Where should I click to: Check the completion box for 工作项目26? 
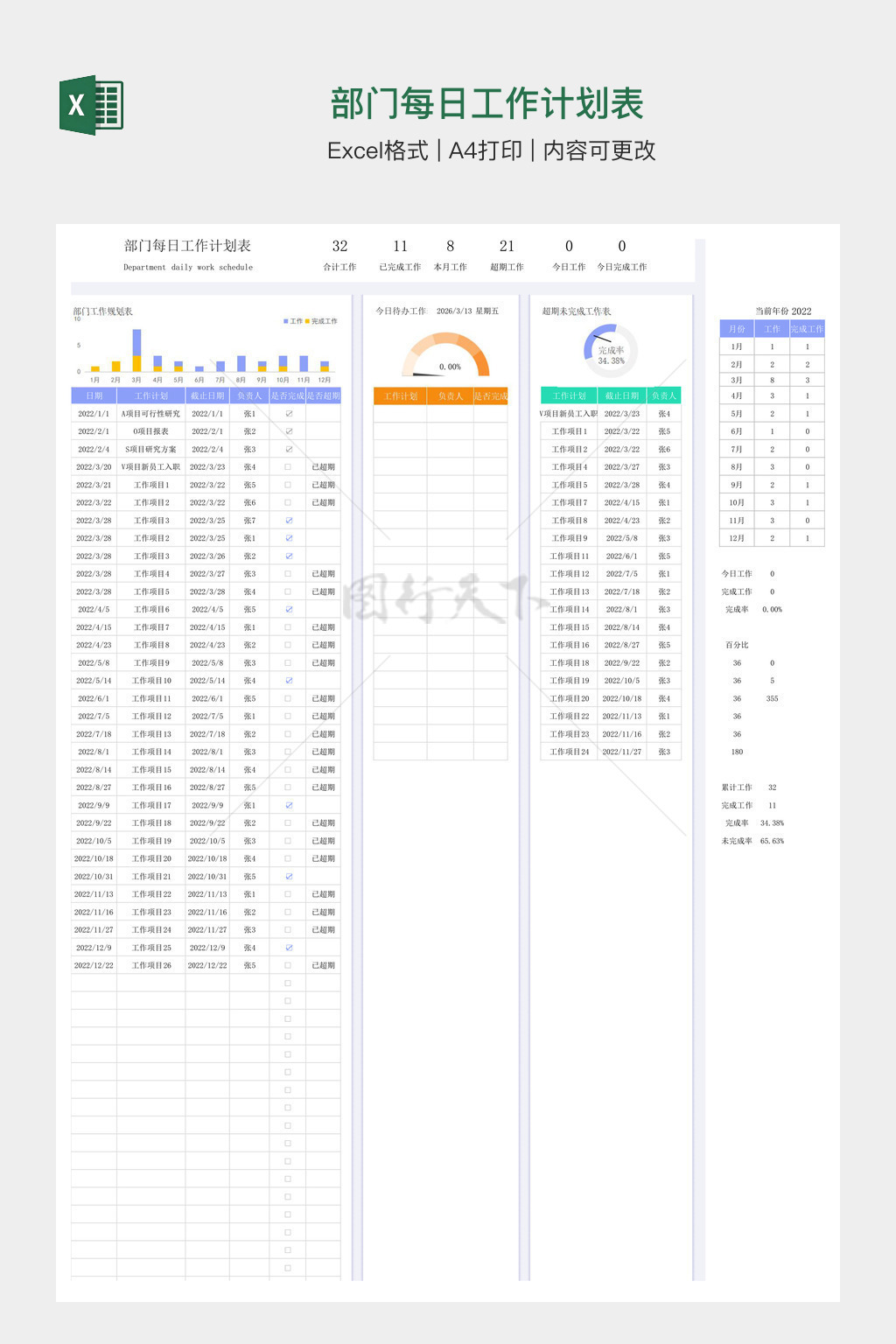tap(288, 965)
